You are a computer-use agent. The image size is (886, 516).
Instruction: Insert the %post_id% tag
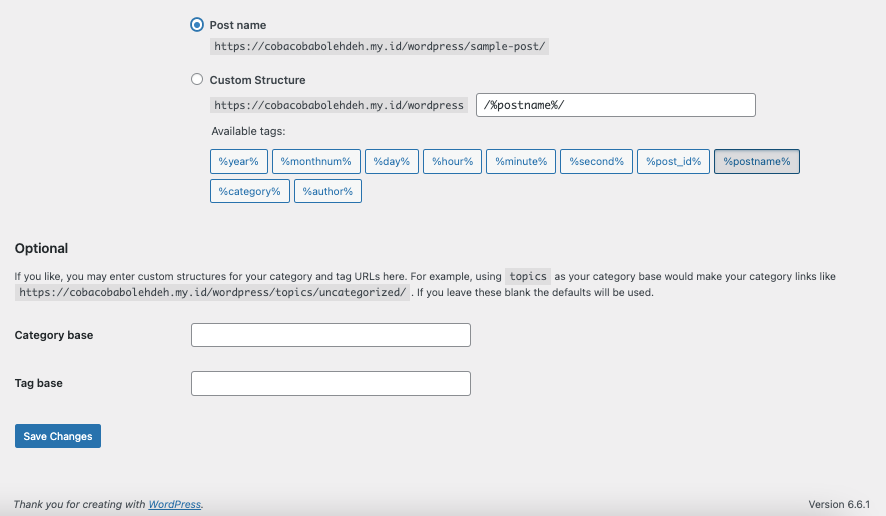point(674,162)
